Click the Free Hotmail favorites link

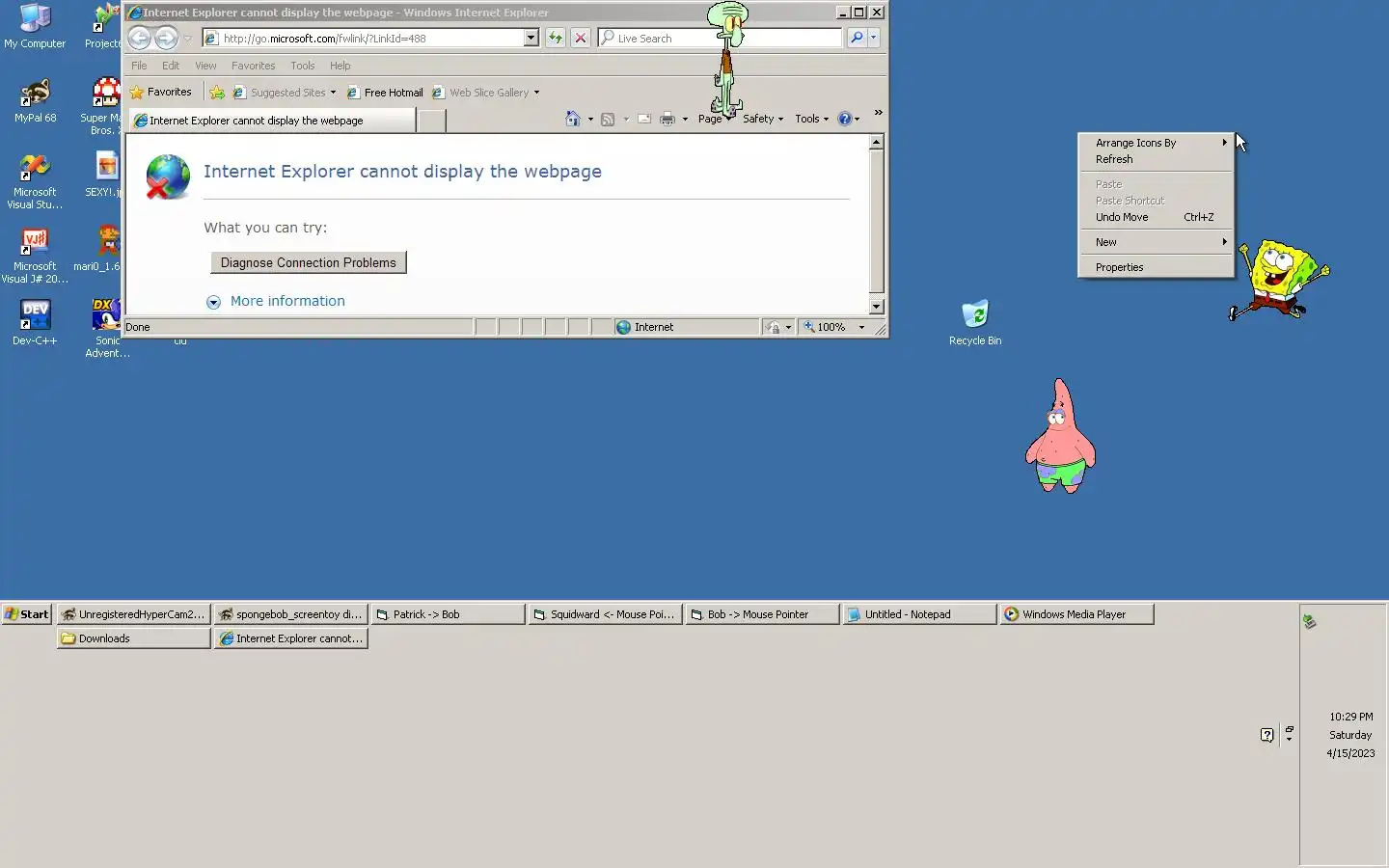[385, 93]
